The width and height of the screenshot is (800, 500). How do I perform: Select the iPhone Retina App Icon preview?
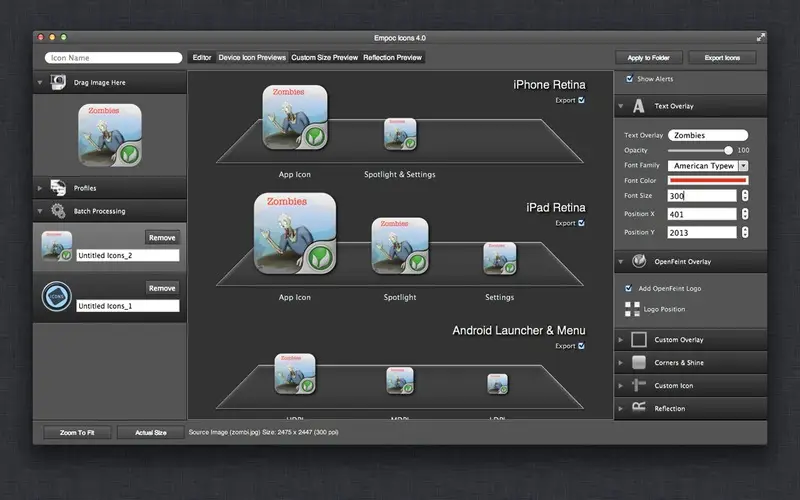click(x=295, y=117)
